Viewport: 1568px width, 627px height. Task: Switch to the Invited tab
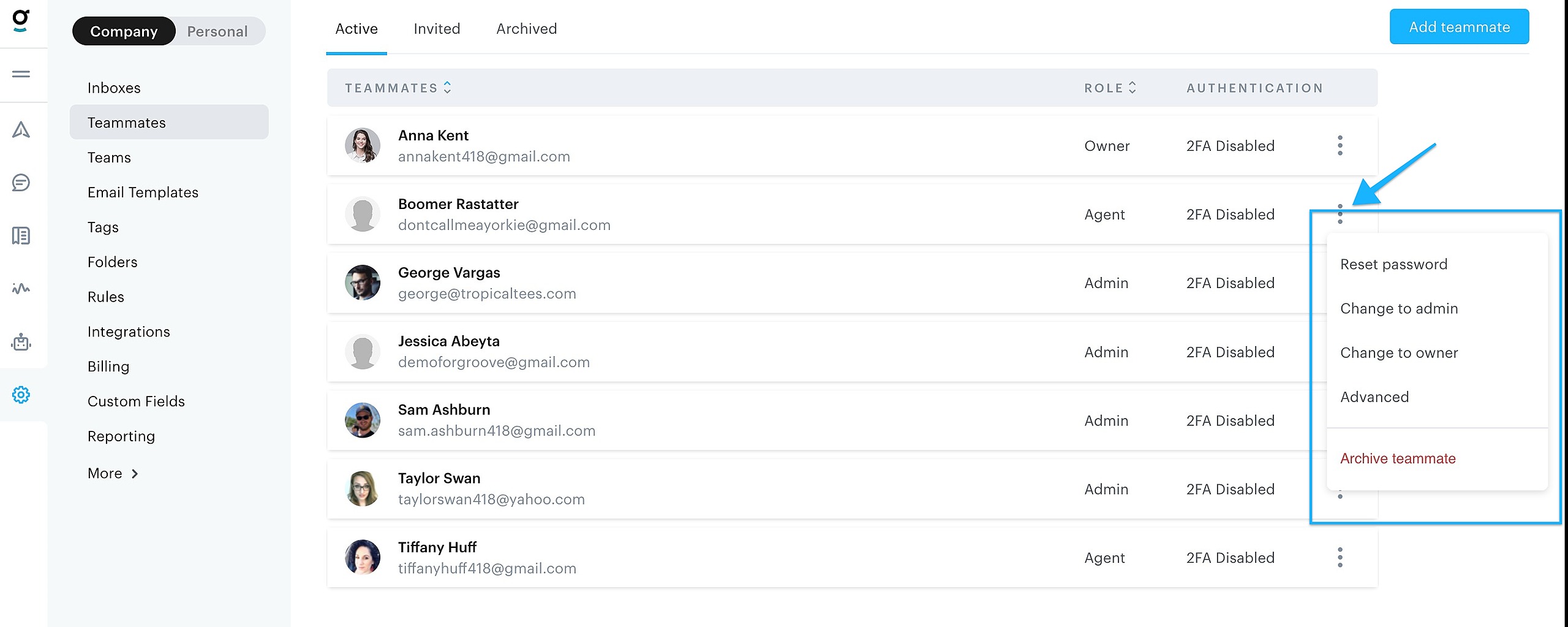coord(437,29)
